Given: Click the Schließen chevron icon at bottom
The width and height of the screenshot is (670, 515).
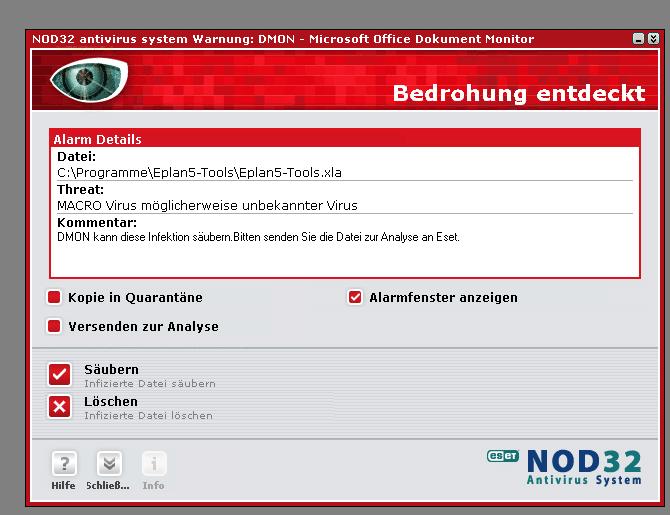Looking at the screenshot, I should [x=109, y=463].
